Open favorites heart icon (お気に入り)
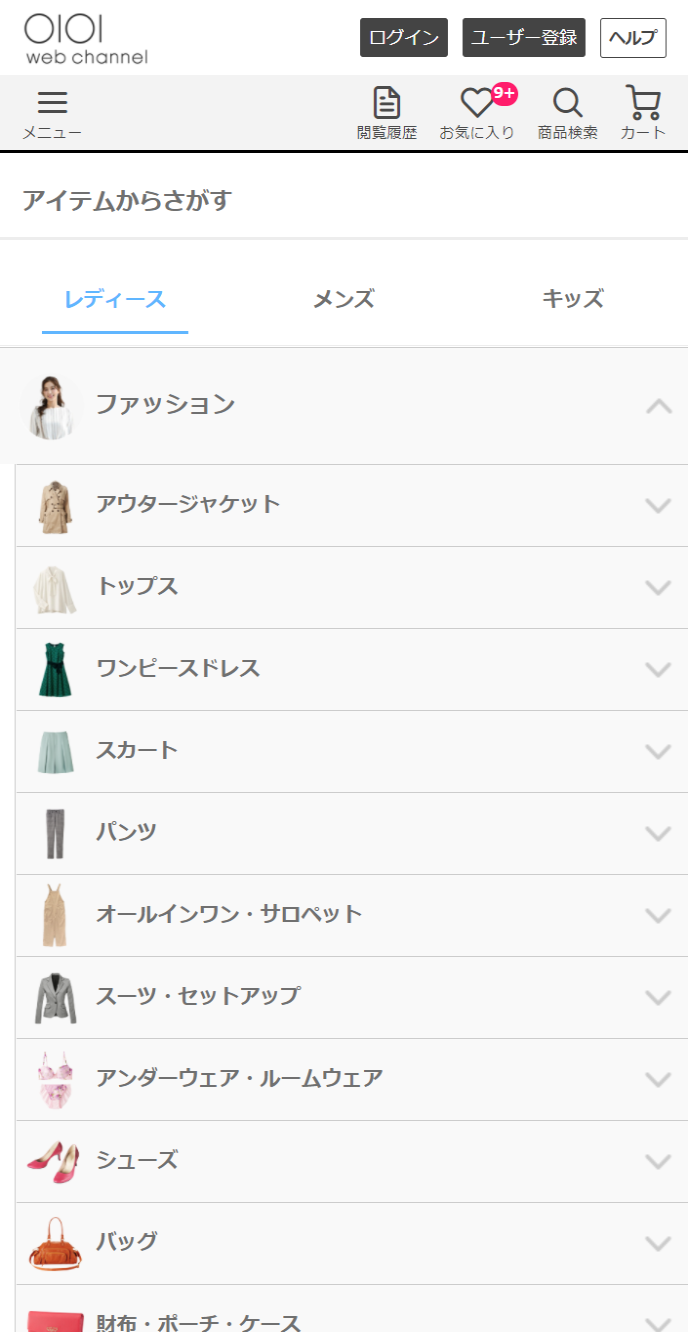 pyautogui.click(x=477, y=103)
